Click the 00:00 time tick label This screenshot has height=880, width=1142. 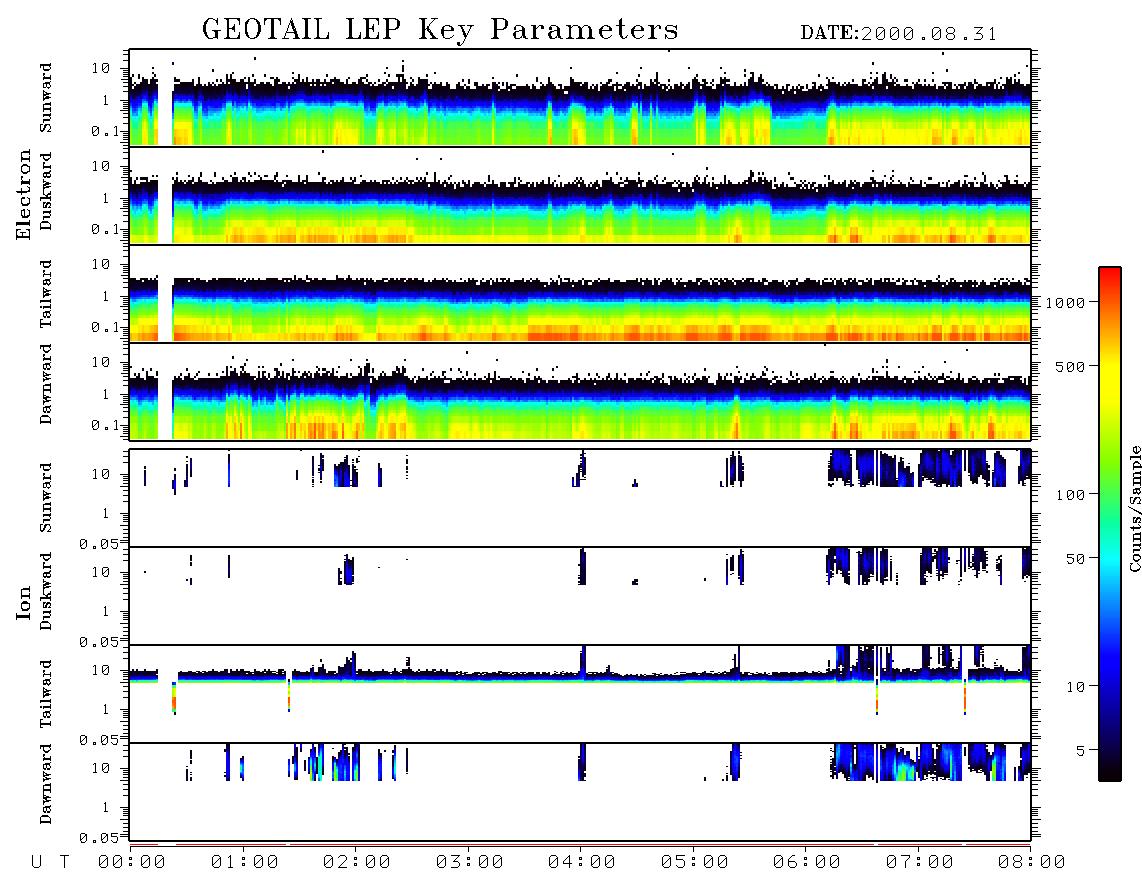[132, 862]
